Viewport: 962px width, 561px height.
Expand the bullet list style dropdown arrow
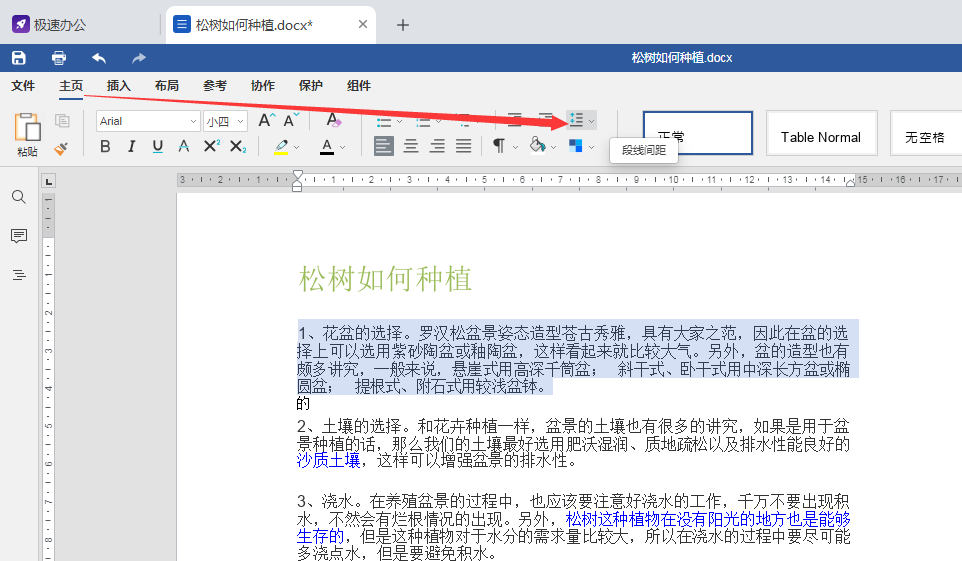click(399, 121)
